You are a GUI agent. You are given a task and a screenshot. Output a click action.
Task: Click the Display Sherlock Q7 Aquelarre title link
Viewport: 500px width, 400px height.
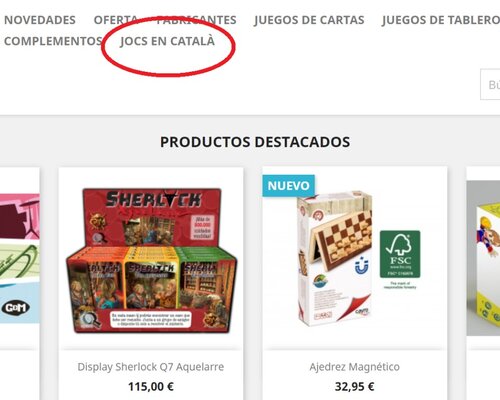click(x=151, y=367)
